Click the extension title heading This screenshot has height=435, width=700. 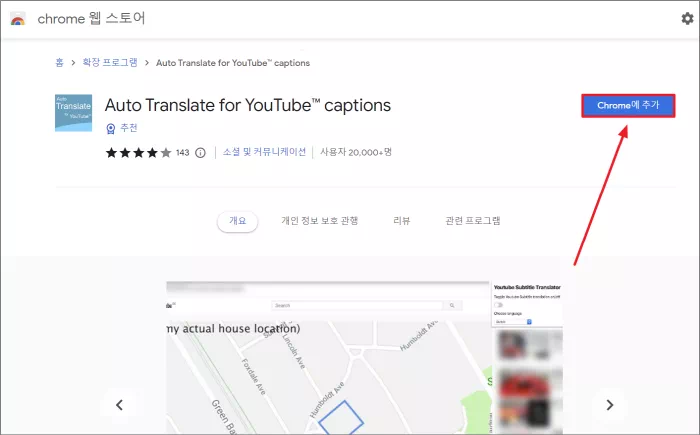[248, 105]
